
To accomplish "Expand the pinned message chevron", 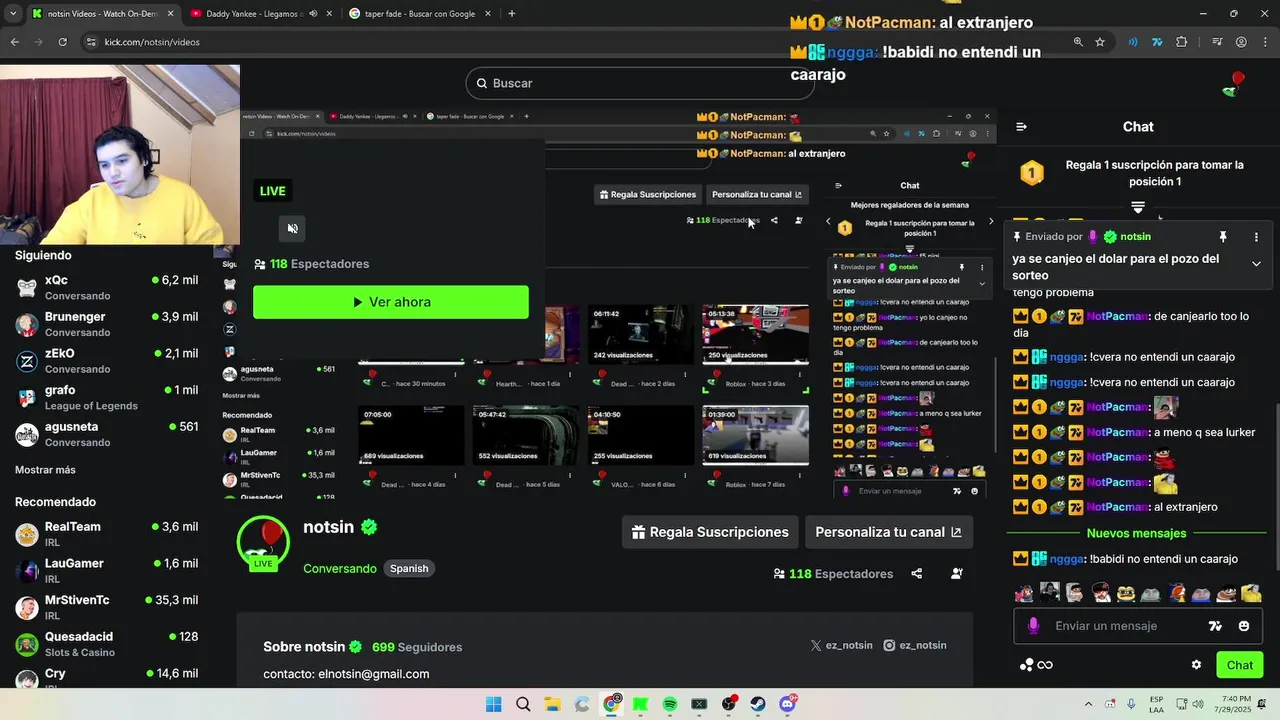I will tap(1256, 264).
